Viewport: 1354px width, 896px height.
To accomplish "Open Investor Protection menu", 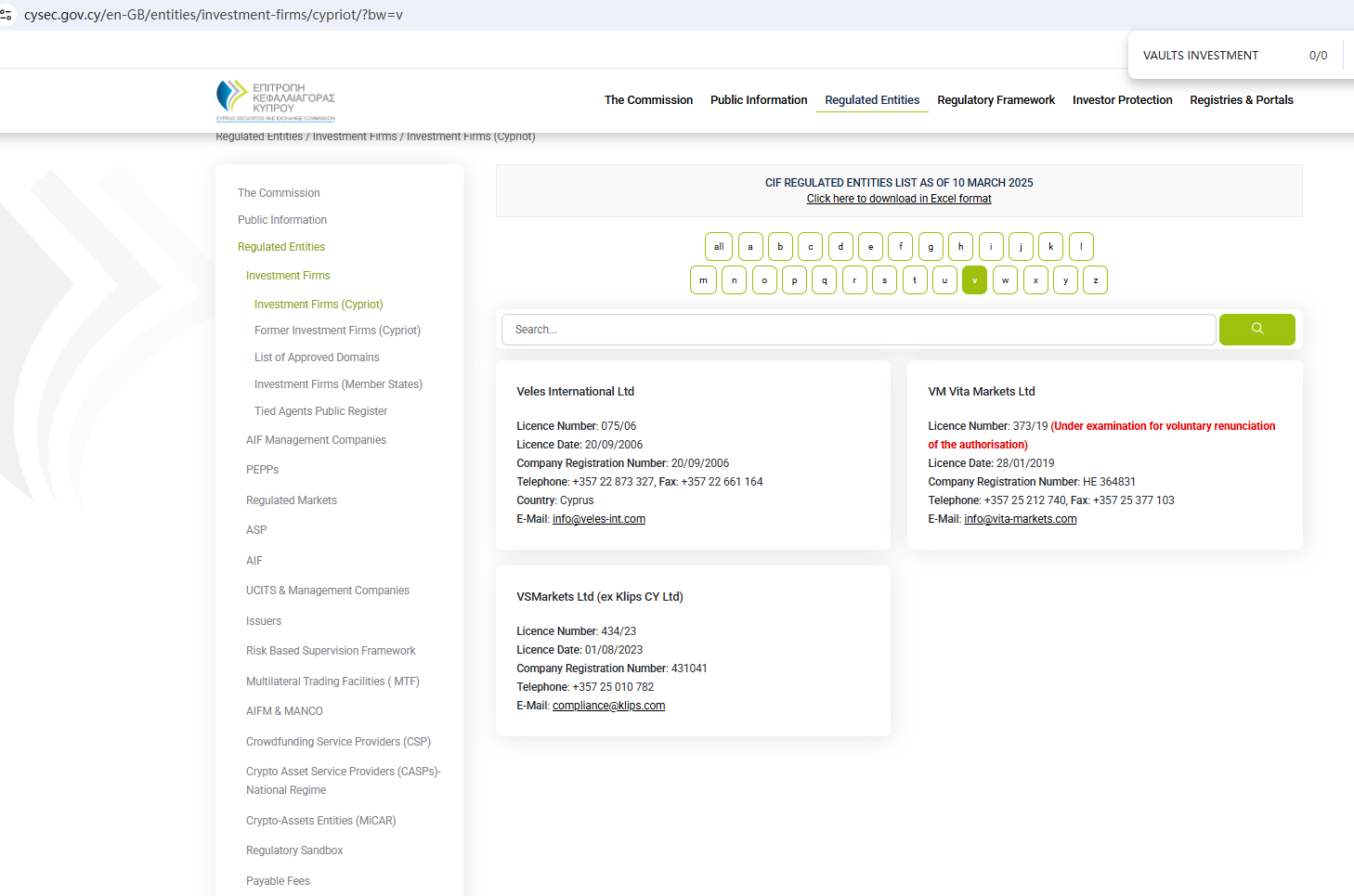I will (x=1122, y=100).
